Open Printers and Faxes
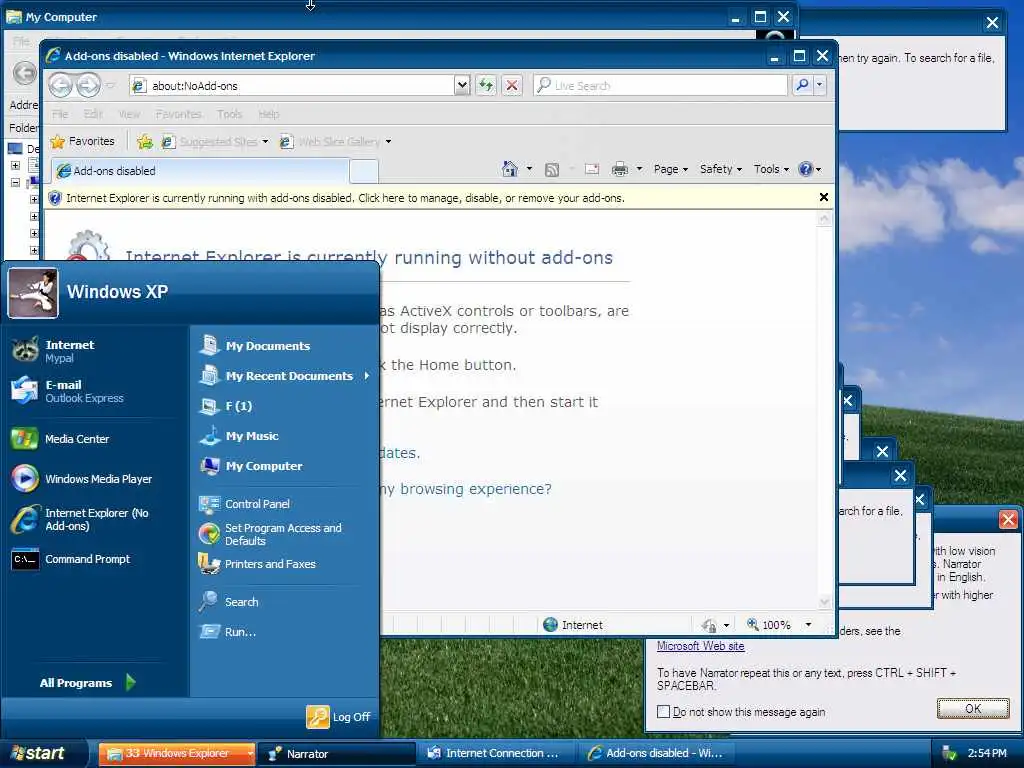 tap(257, 564)
